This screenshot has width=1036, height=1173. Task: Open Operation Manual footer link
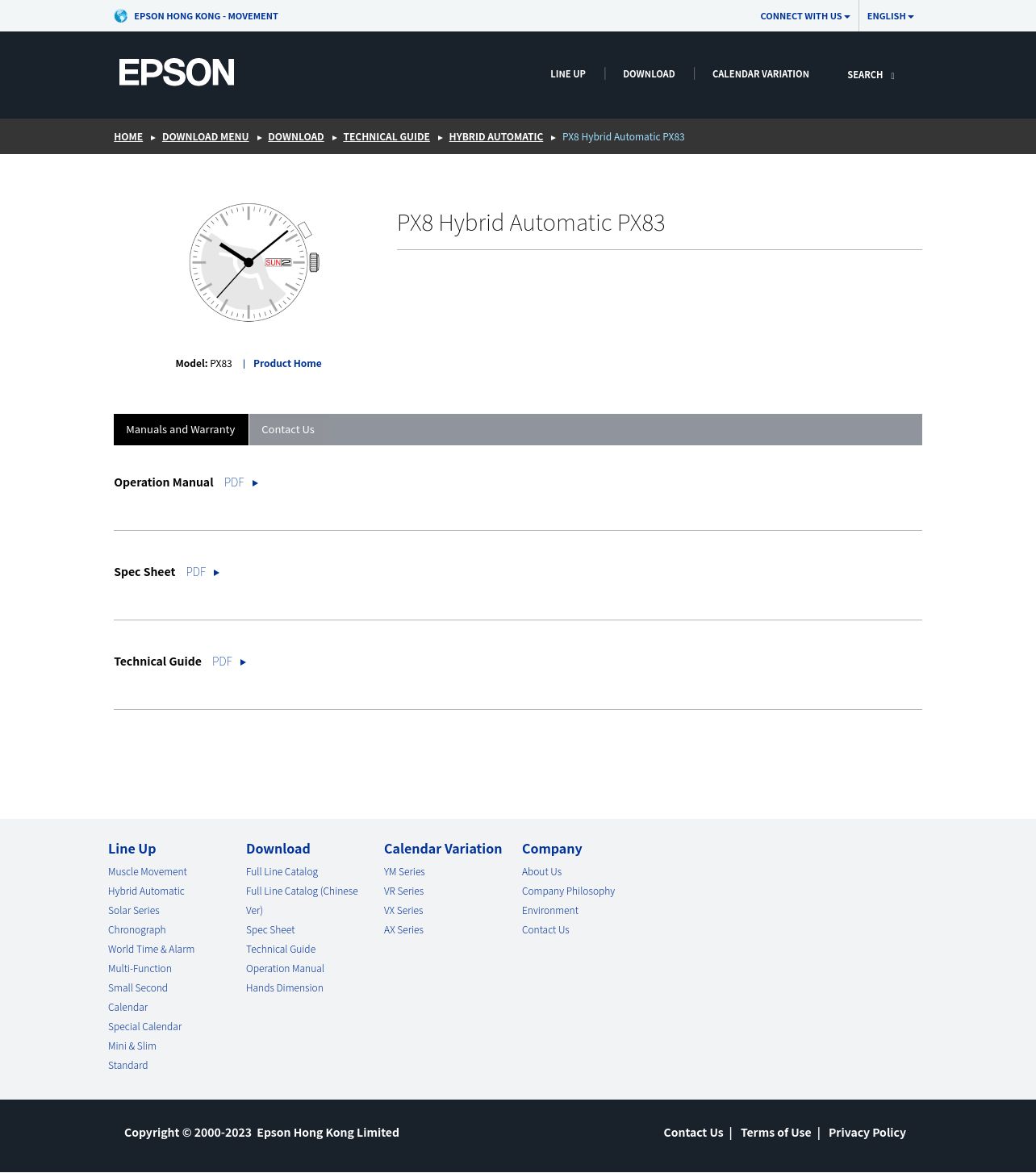(285, 969)
